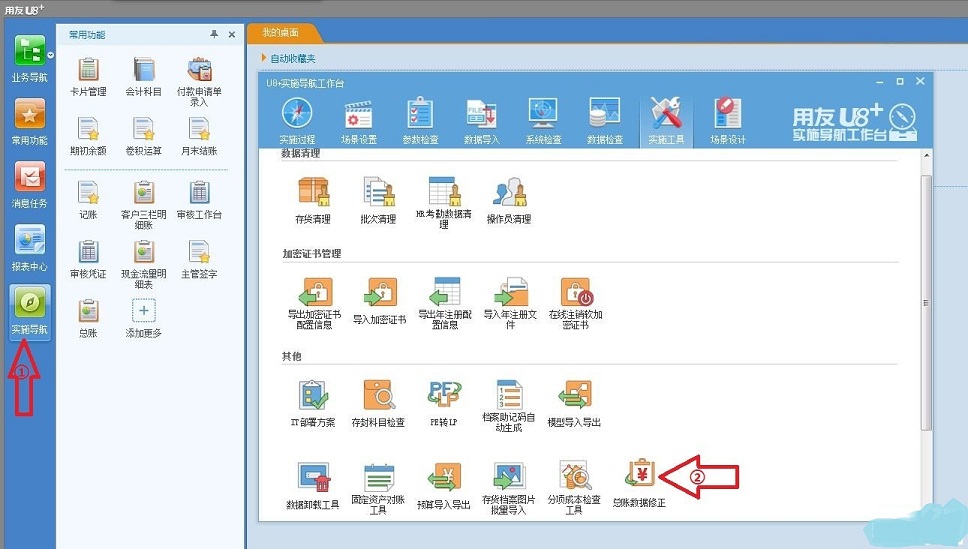Open 常用功能 sidebar icon
This screenshot has width=968, height=549.
click(x=29, y=122)
